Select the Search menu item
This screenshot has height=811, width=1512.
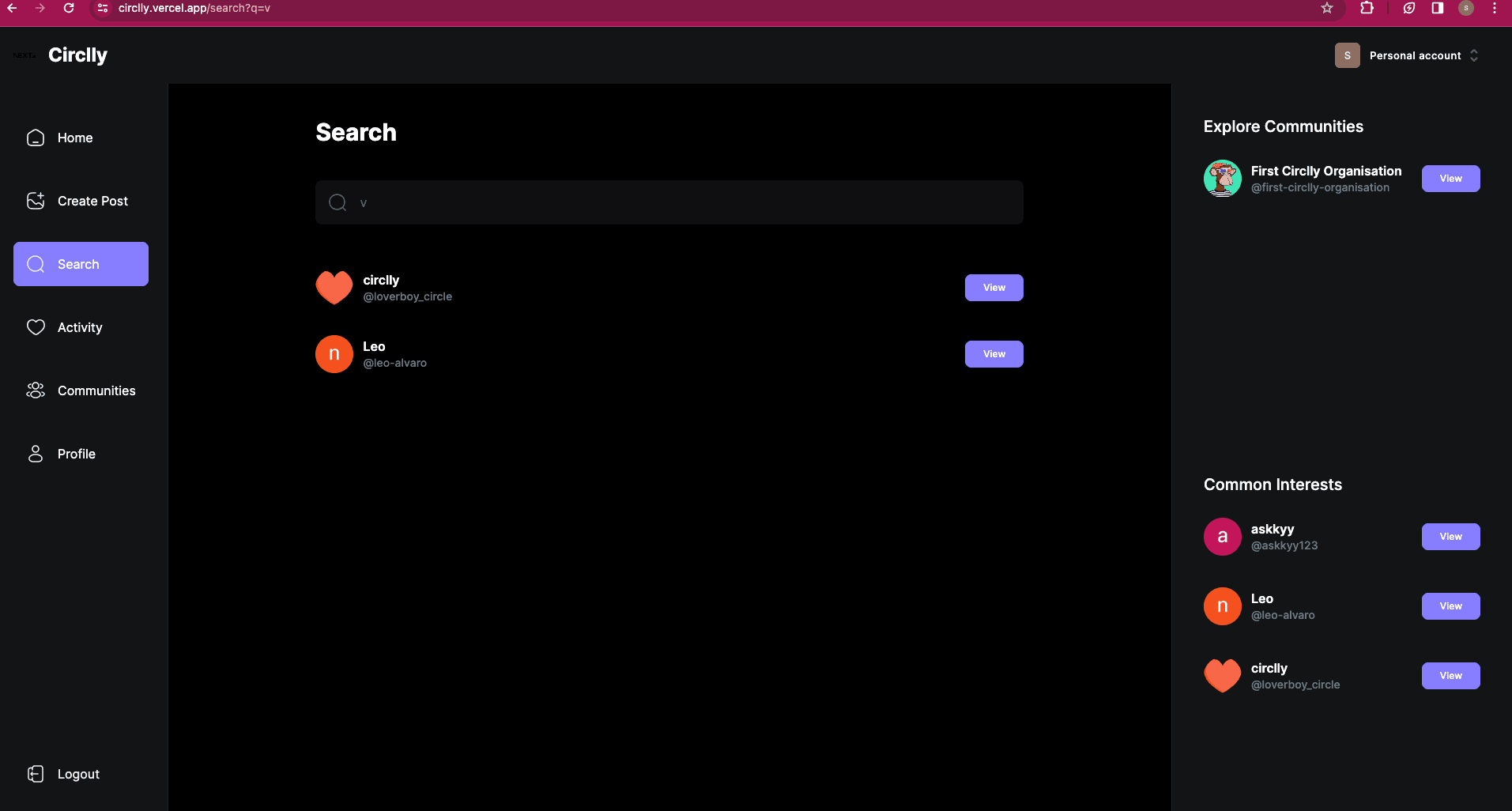[81, 264]
